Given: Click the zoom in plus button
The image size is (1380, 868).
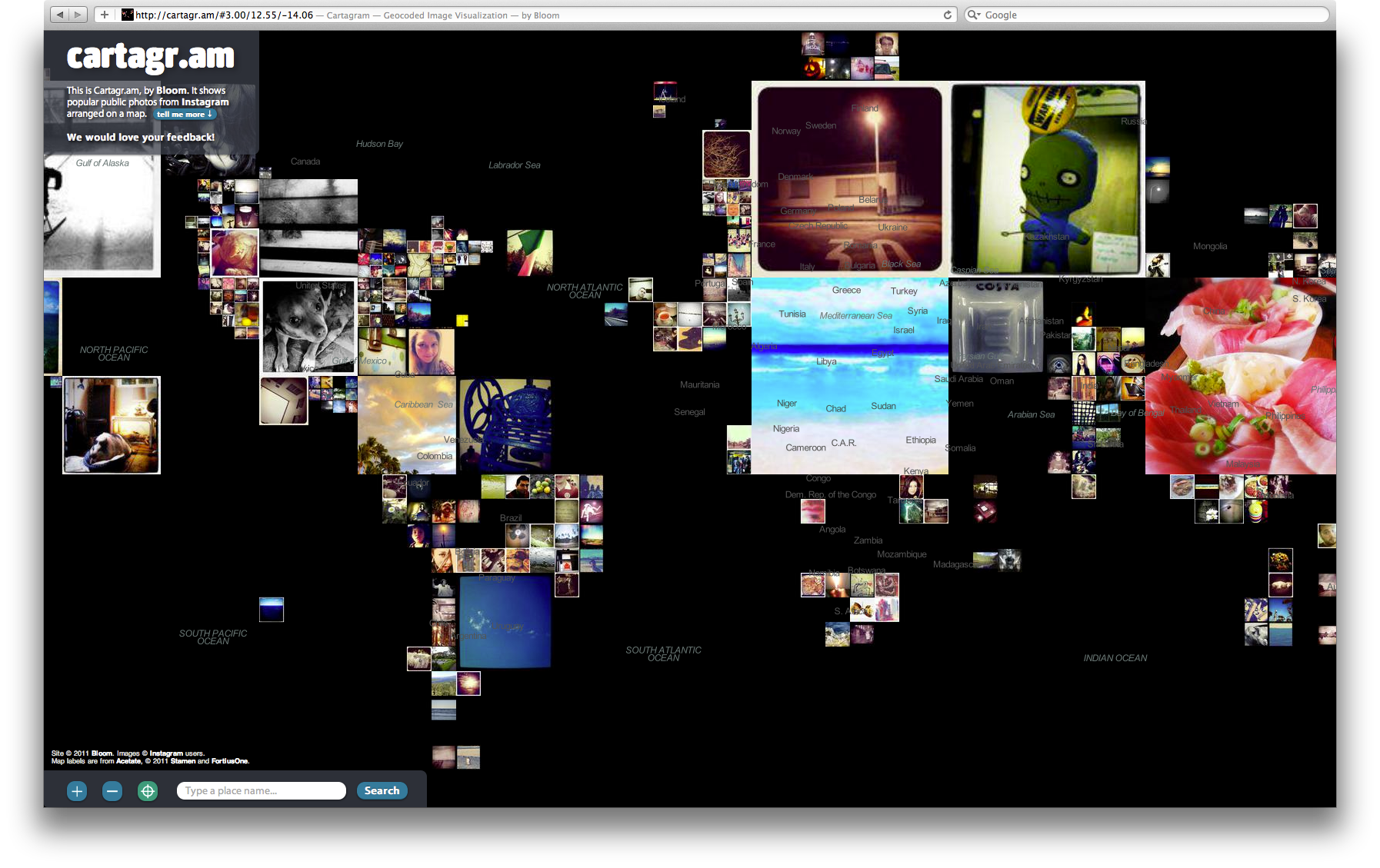Looking at the screenshot, I should (77, 791).
